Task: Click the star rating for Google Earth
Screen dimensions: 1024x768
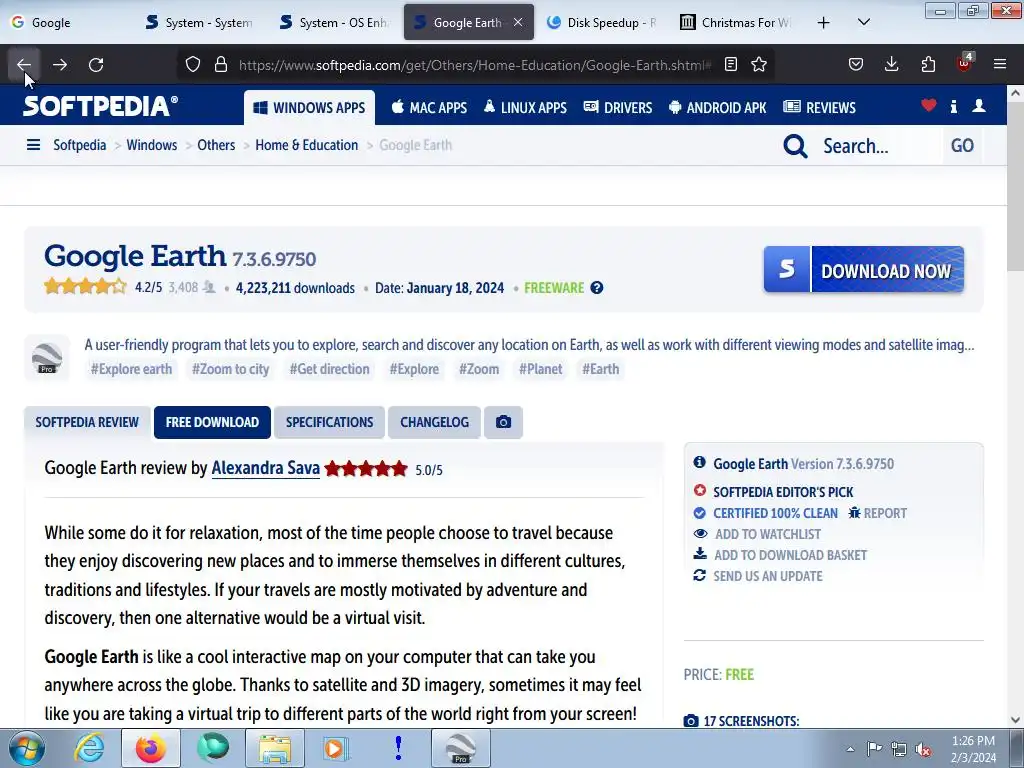Action: (x=85, y=286)
